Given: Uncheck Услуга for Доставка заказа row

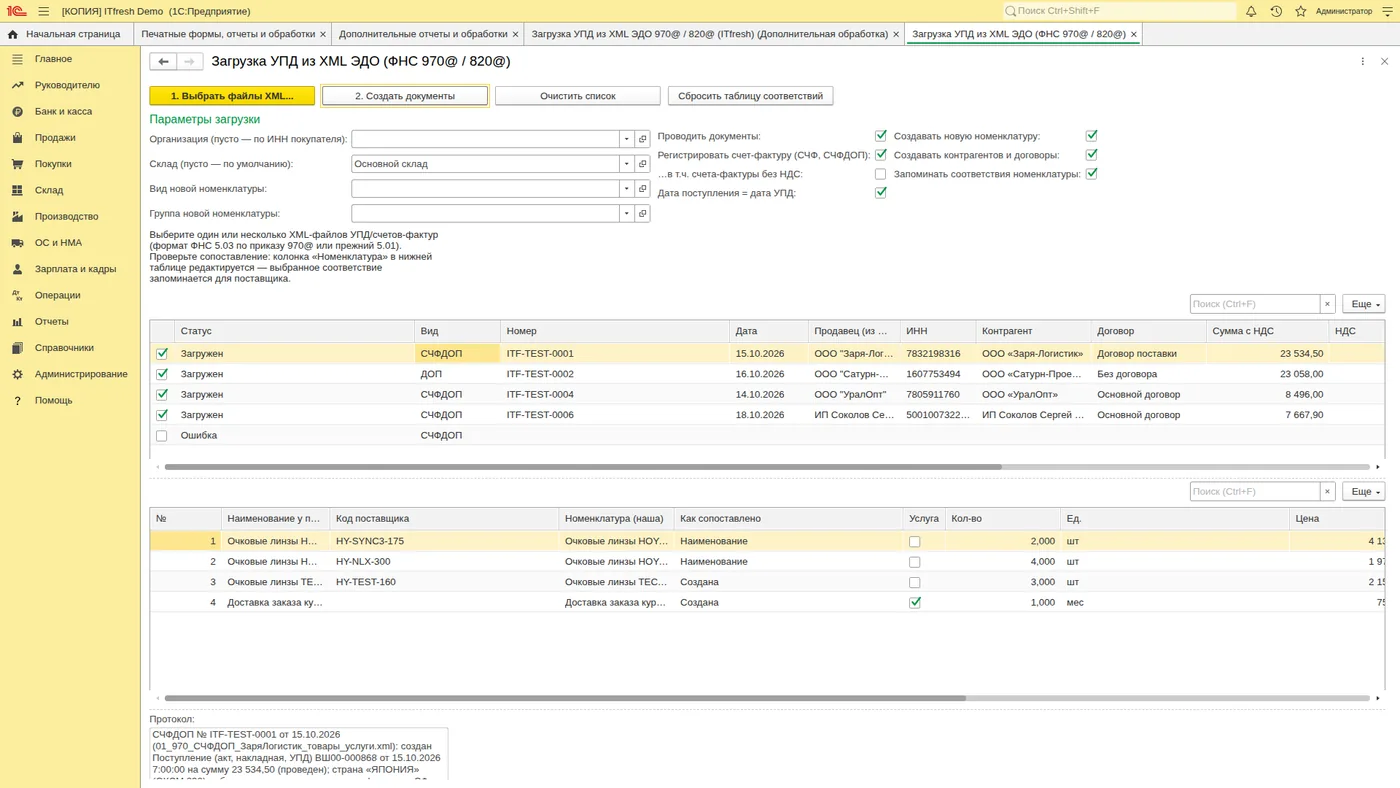Looking at the screenshot, I should [x=914, y=603].
